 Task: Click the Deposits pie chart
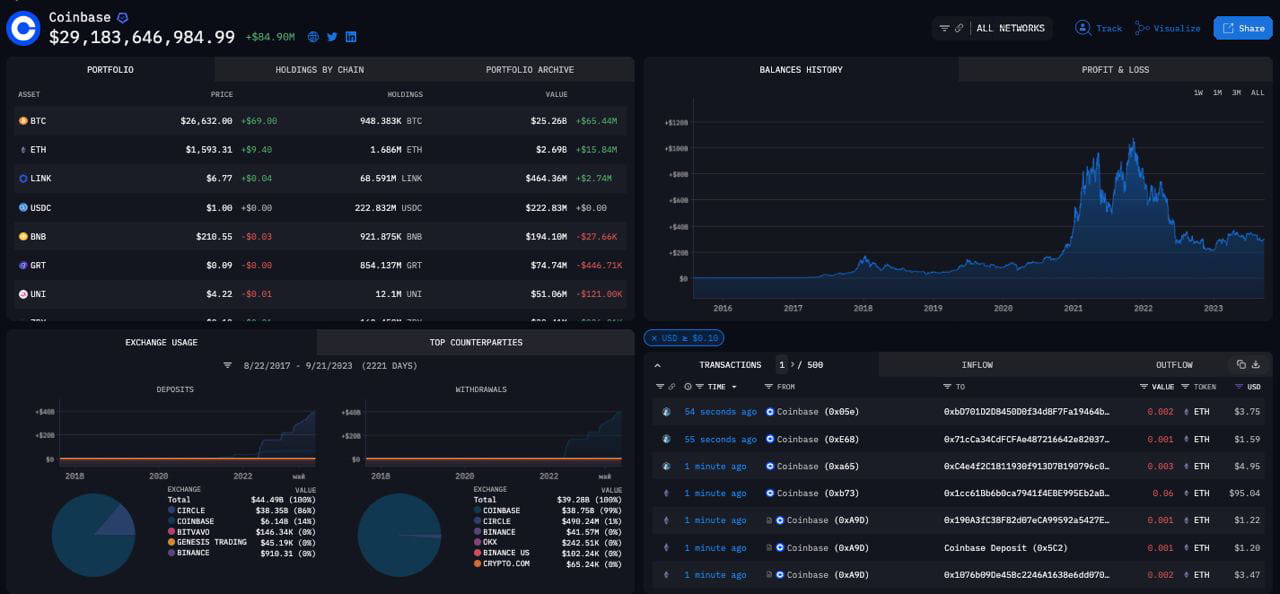pyautogui.click(x=93, y=534)
